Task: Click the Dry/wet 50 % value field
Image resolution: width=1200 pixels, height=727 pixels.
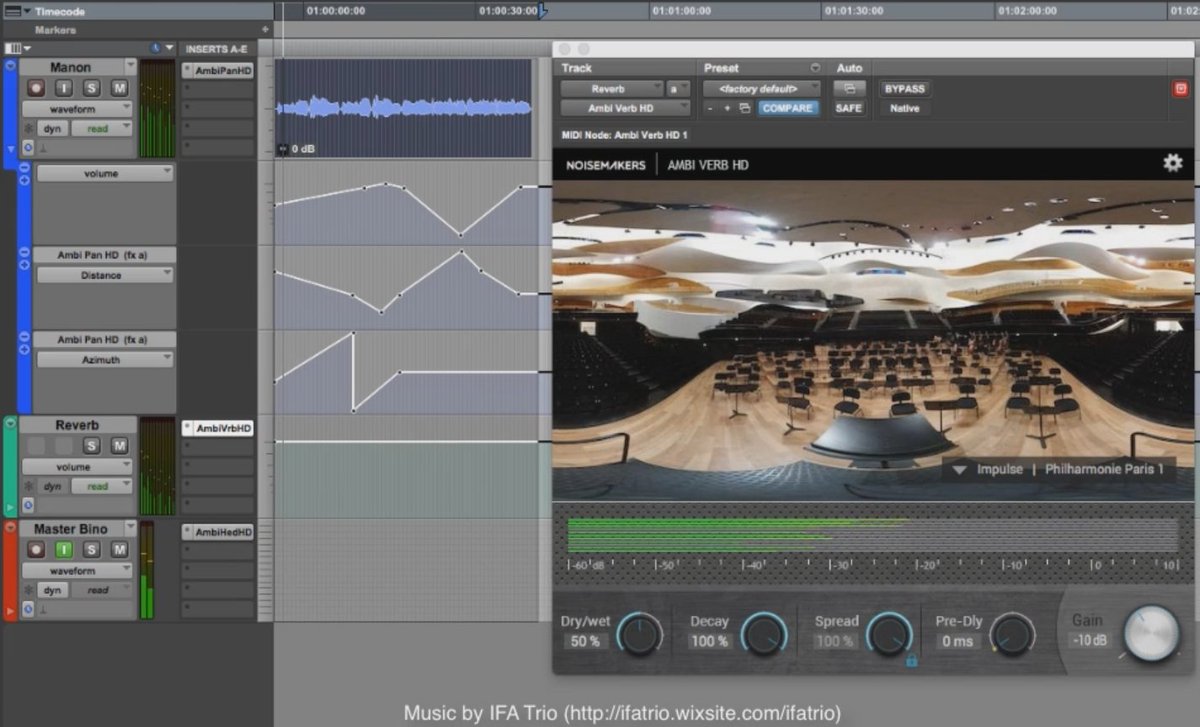Action: pos(585,642)
